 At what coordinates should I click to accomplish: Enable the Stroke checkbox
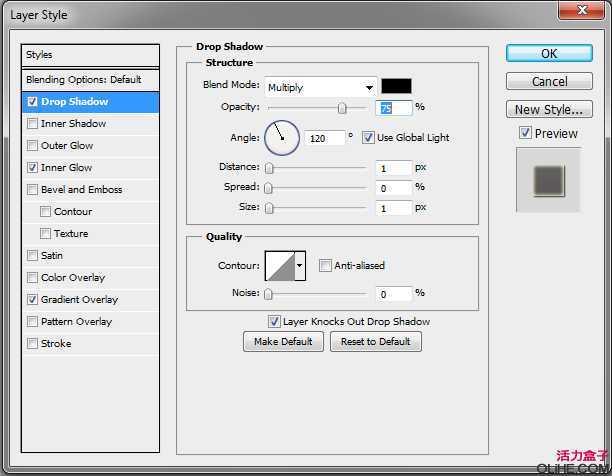click(32, 344)
